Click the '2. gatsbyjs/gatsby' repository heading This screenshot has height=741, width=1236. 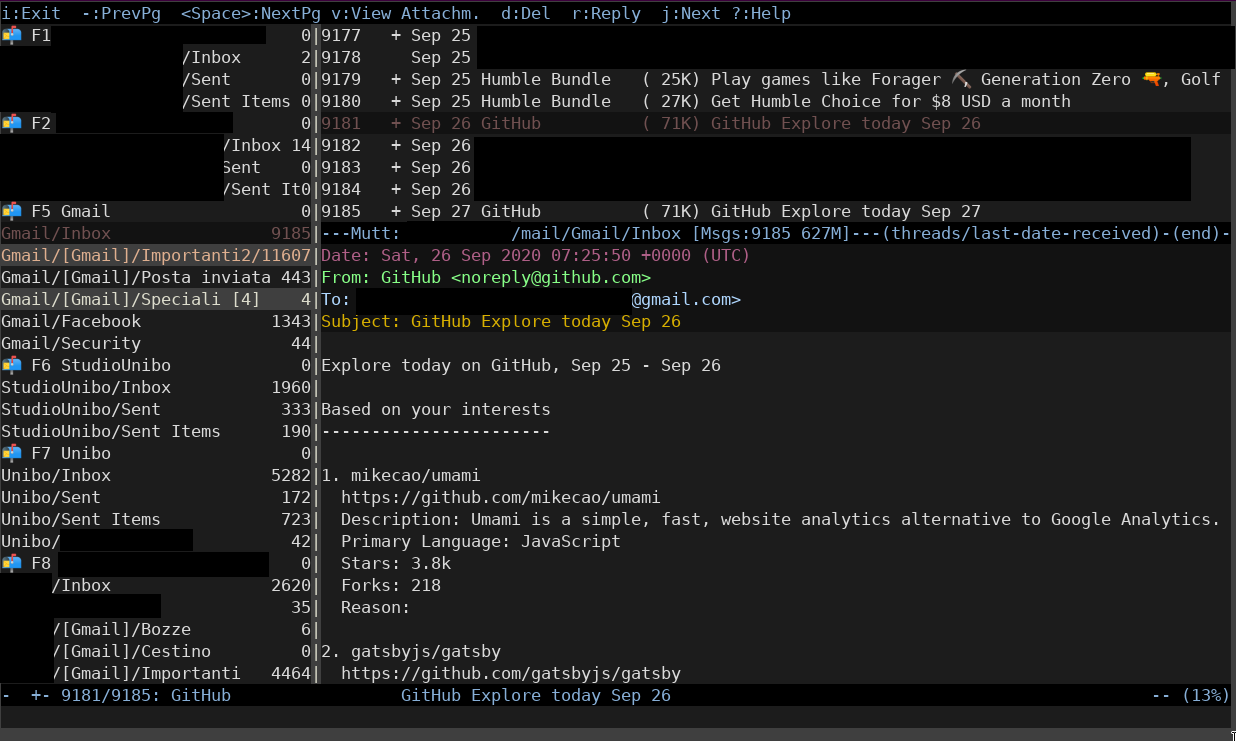[411, 652]
